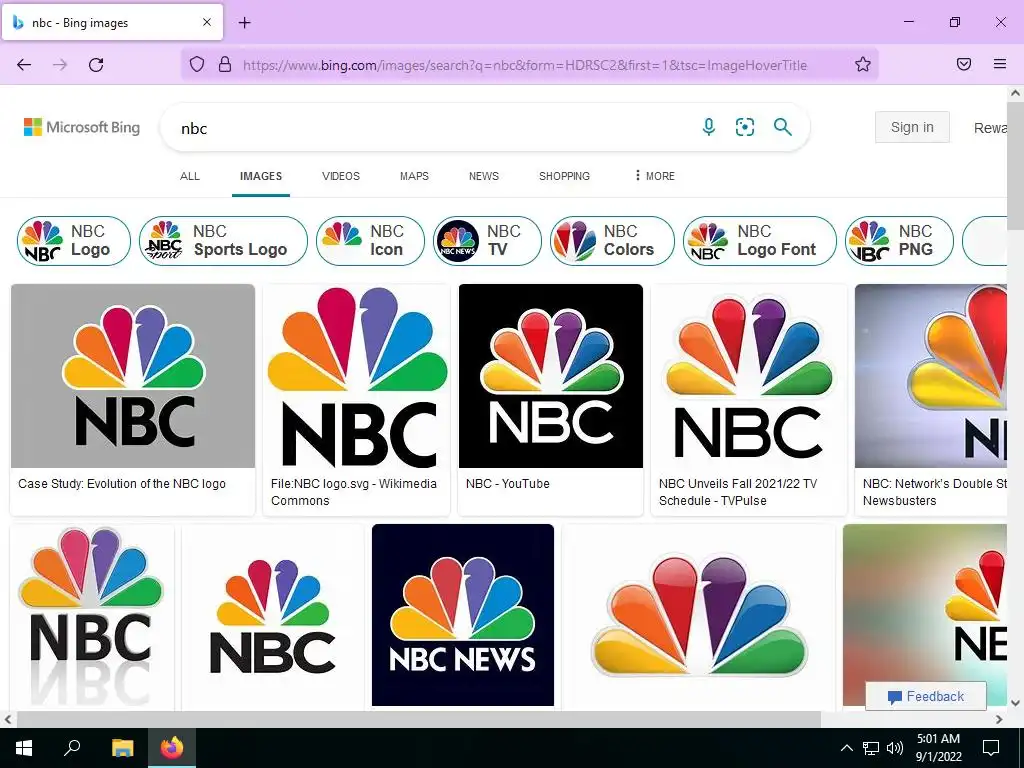Select the NBC TV suggestion chip

coord(487,241)
